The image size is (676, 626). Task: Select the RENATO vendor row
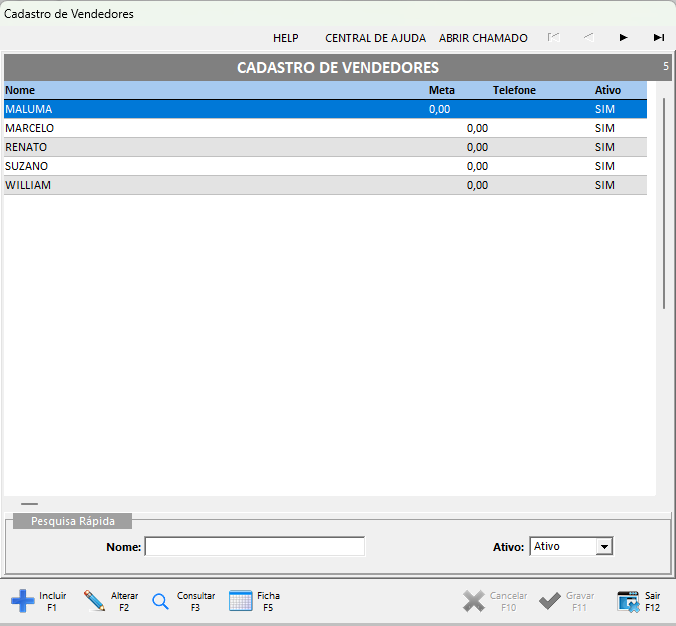click(x=27, y=147)
